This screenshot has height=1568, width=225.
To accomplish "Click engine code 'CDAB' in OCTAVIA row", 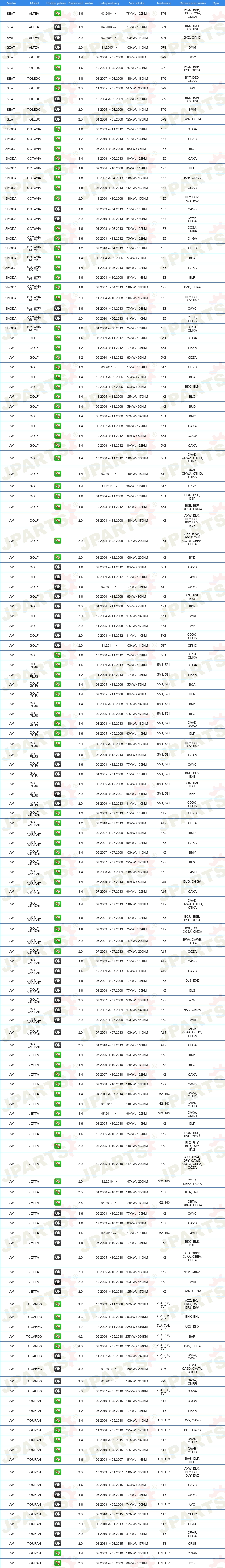I will 192,188.
